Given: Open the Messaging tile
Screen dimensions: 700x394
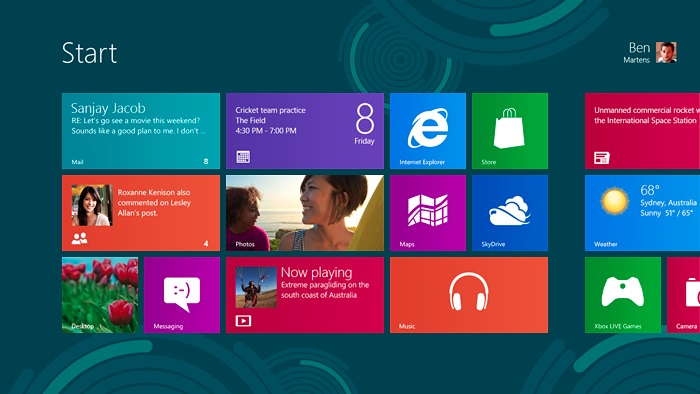Looking at the screenshot, I should [x=182, y=295].
